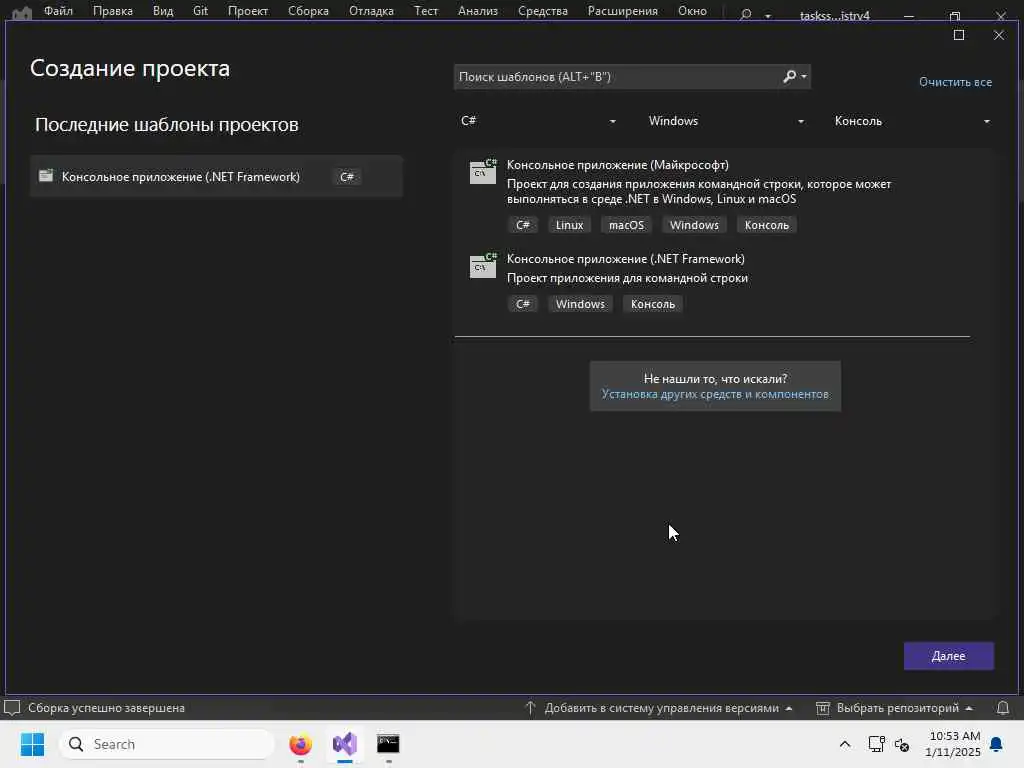The height and width of the screenshot is (768, 1024).
Task: Click Консоль tag under Майкрософт template
Action: click(767, 225)
